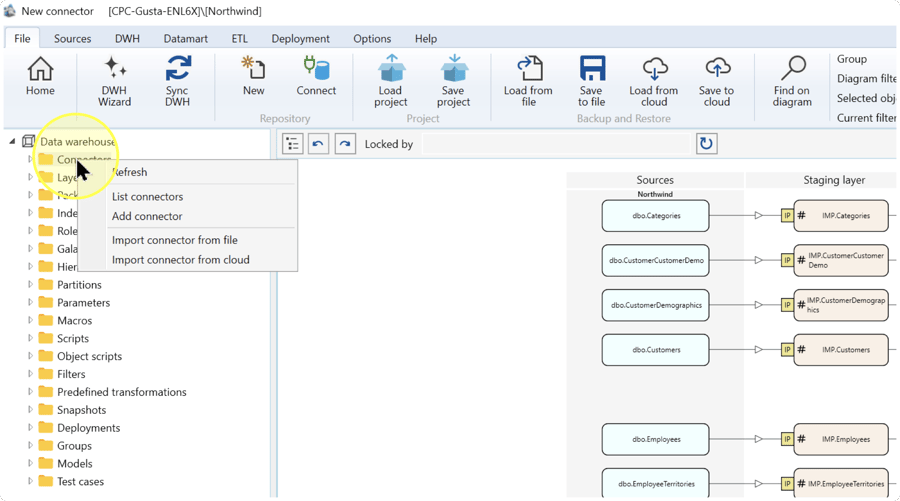Select the dbo.Employees source box

pos(655,439)
